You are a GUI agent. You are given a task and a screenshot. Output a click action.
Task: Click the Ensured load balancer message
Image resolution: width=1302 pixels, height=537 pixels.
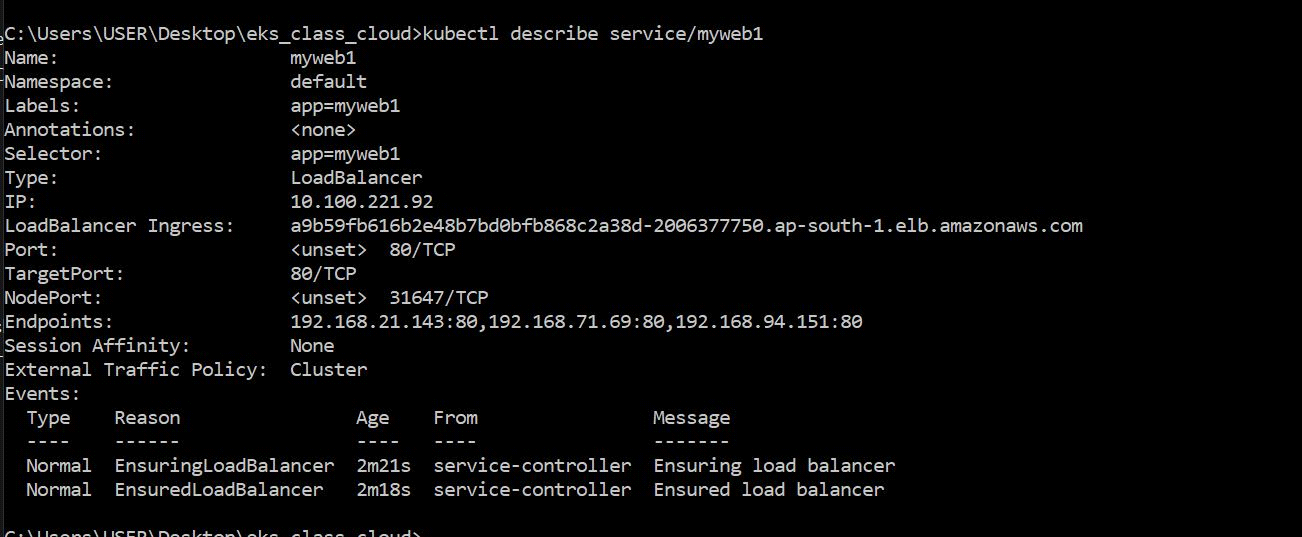tap(769, 490)
